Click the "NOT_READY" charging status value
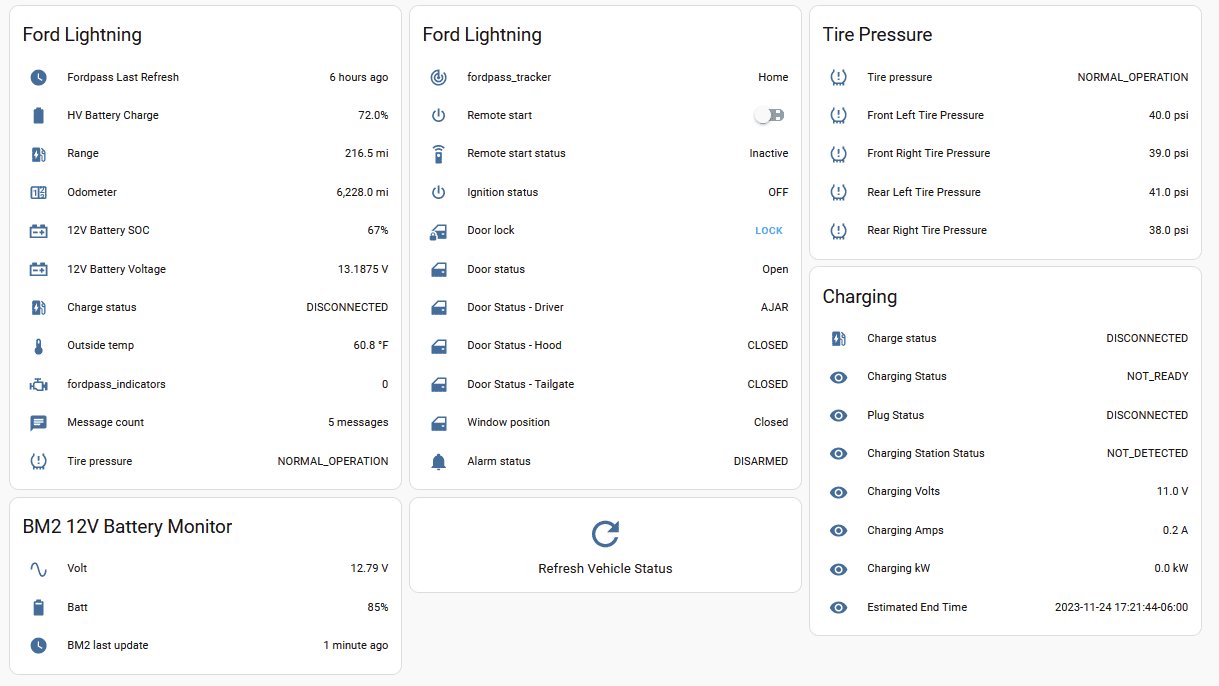 coord(1157,377)
